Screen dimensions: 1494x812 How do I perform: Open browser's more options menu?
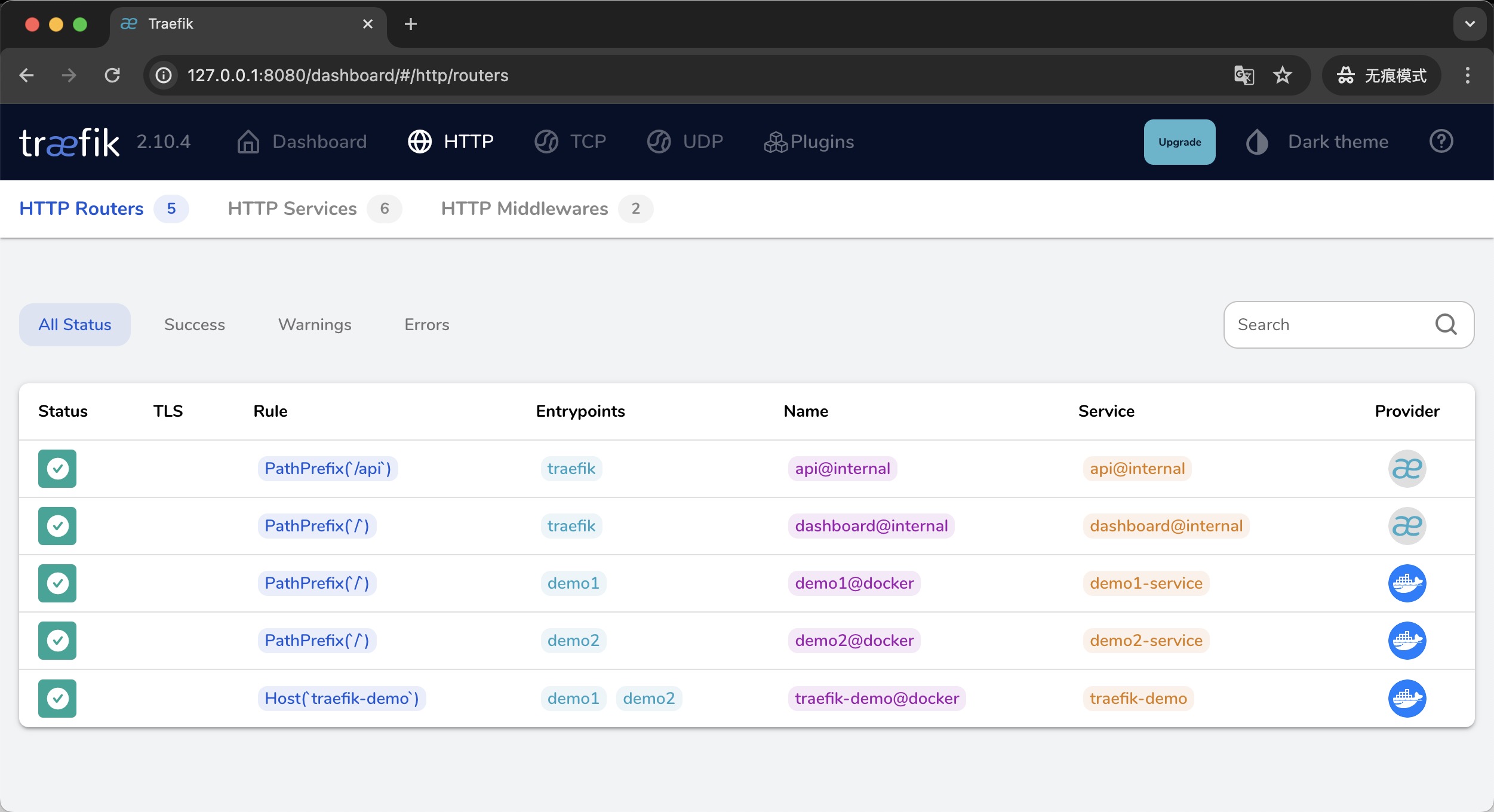coord(1468,75)
